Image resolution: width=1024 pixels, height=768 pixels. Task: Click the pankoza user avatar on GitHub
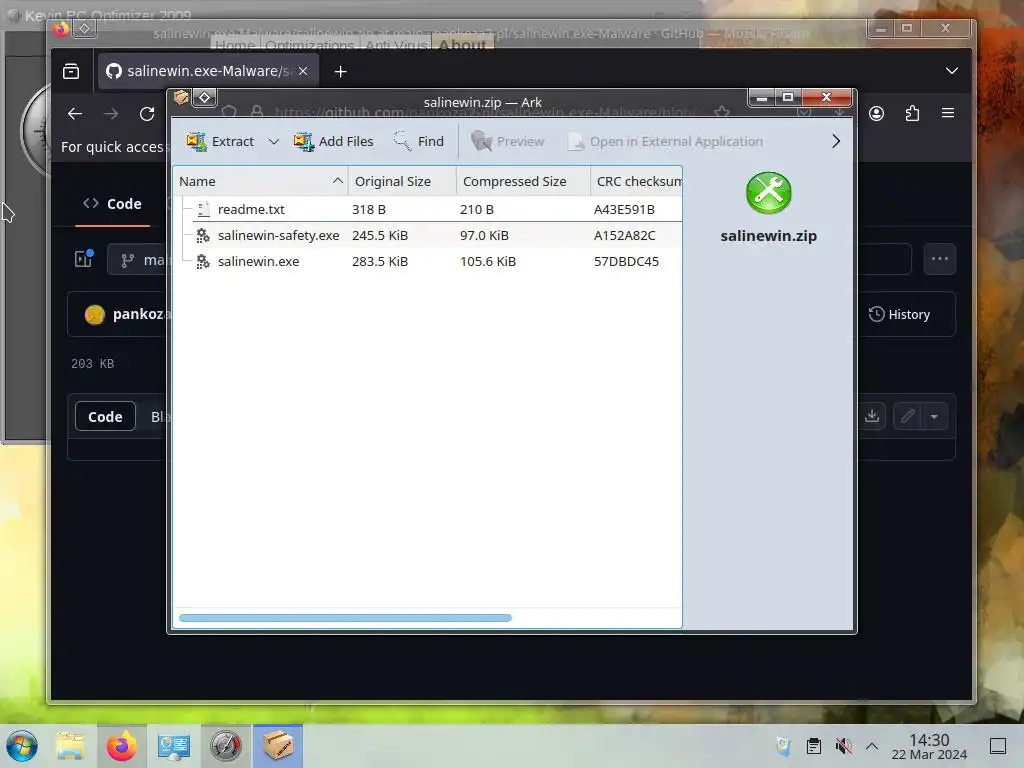[x=95, y=315]
